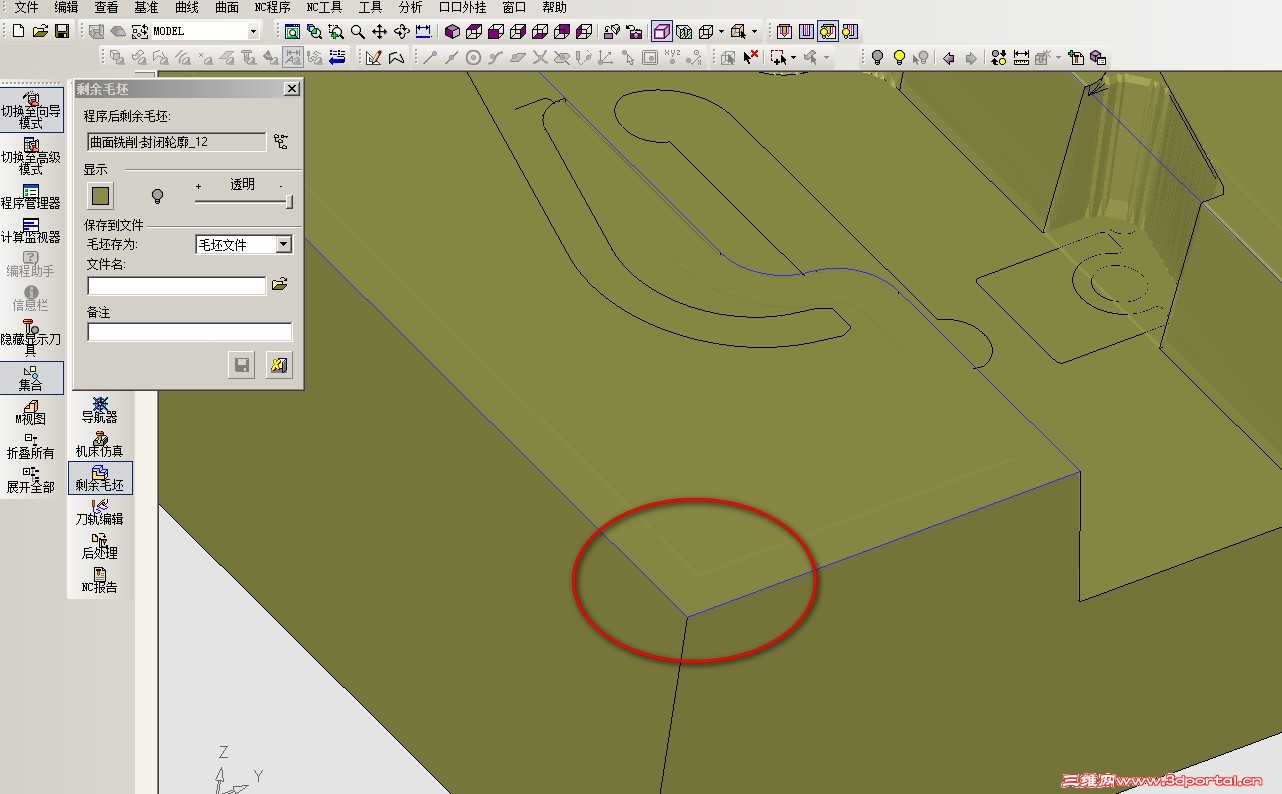
Task: Click the 刀轨编辑 toolpath edit icon
Action: point(100,512)
